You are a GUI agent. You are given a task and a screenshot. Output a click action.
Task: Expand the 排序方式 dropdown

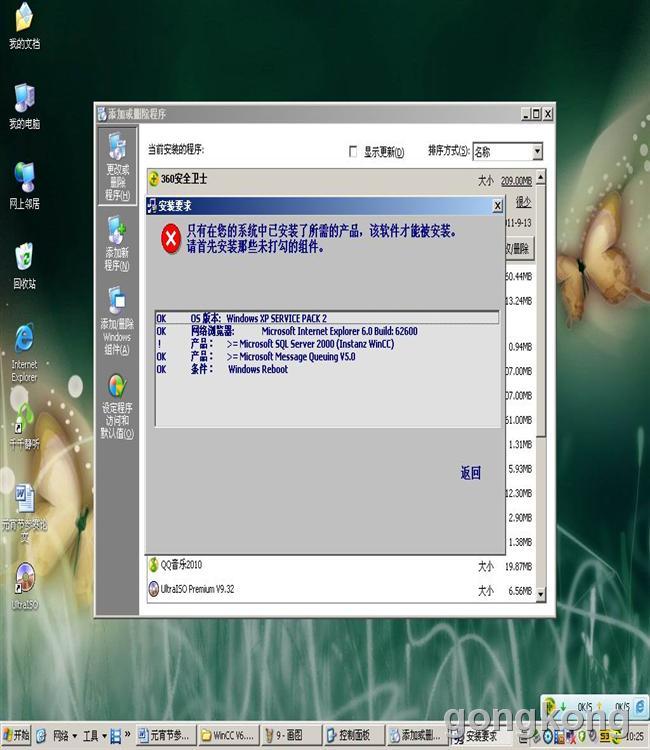coord(536,152)
